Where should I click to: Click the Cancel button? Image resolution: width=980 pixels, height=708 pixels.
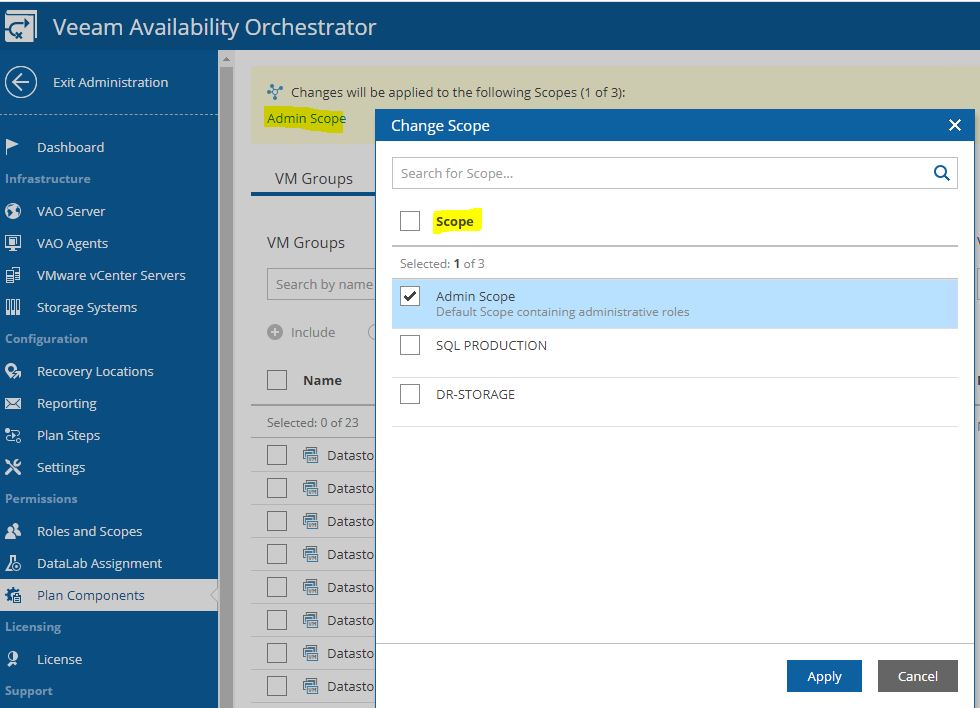918,676
